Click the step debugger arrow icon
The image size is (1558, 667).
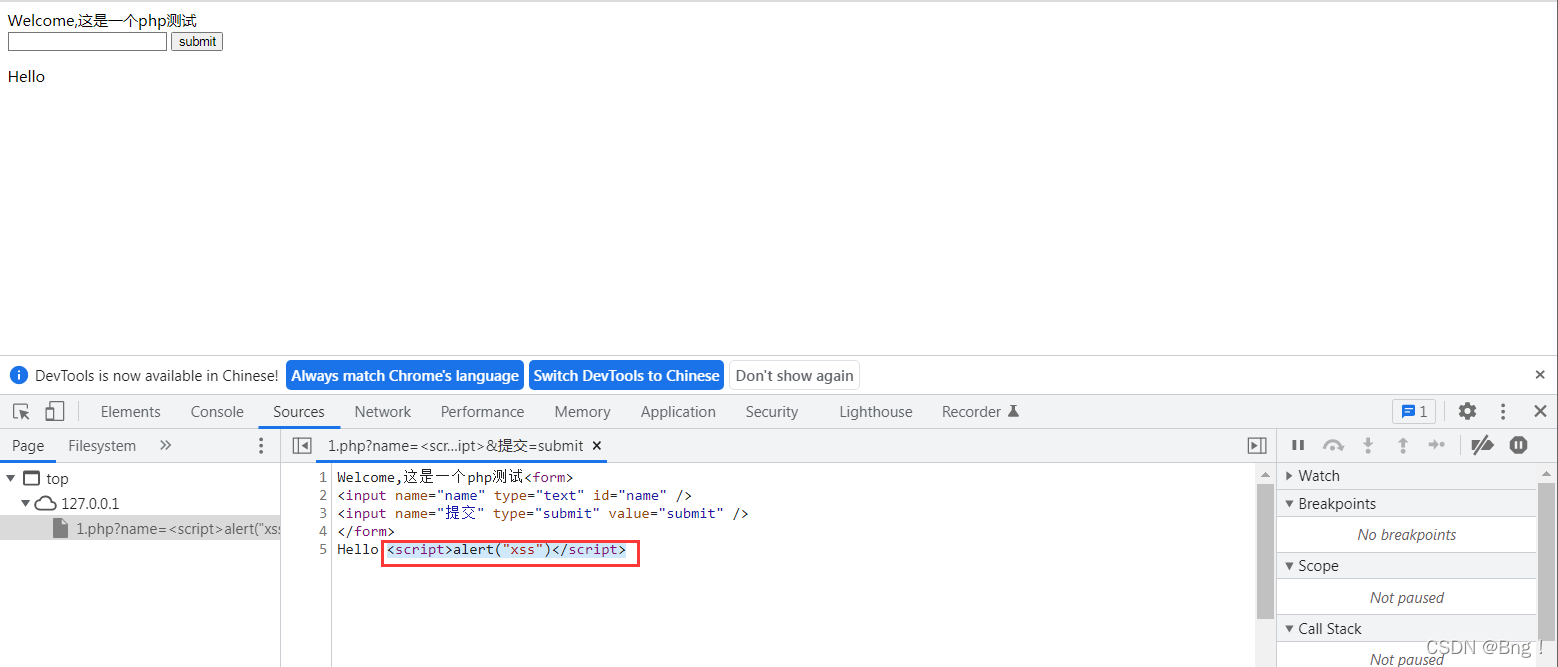pyautogui.click(x=1436, y=445)
